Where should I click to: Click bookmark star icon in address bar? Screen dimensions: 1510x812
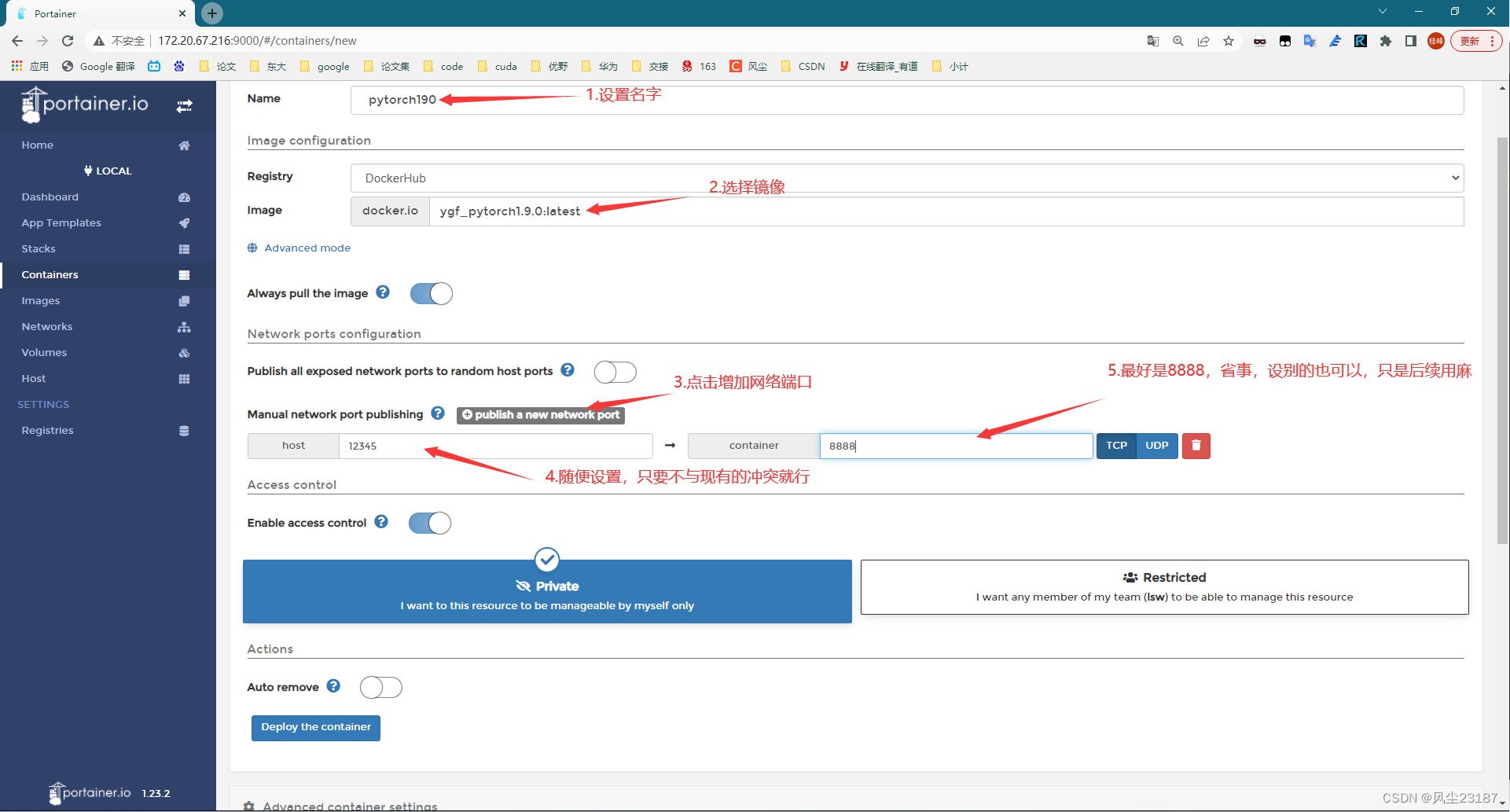pos(1229,41)
